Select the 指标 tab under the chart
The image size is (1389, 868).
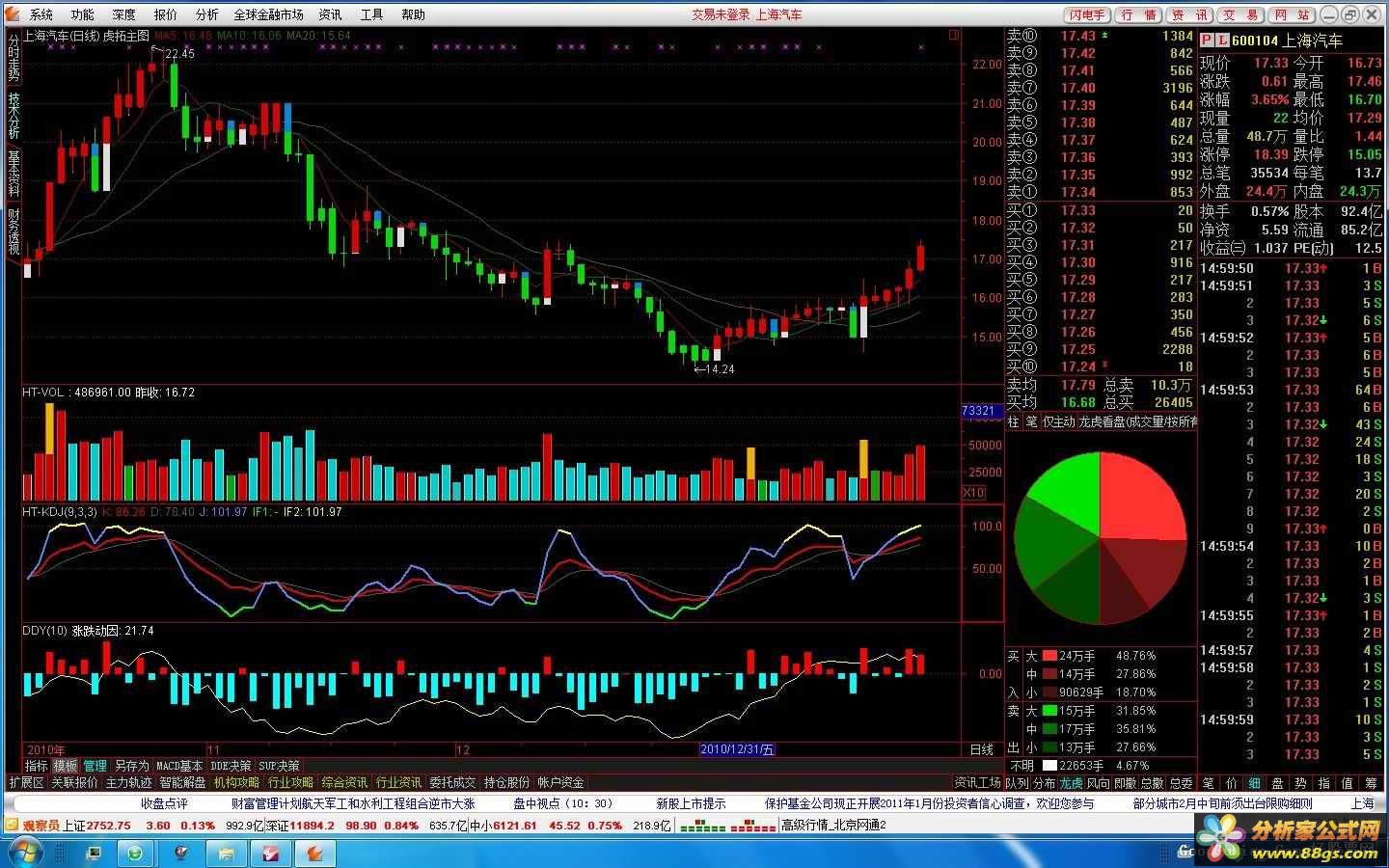[x=36, y=766]
